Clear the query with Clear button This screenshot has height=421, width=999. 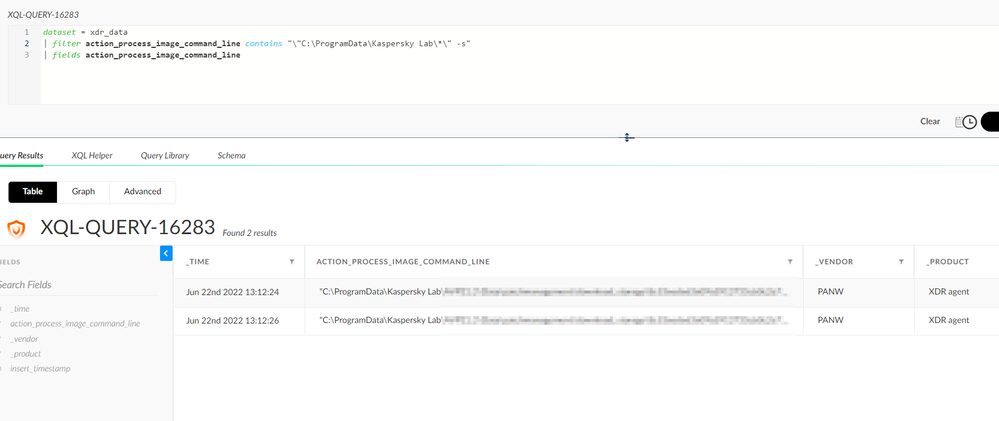tap(930, 122)
